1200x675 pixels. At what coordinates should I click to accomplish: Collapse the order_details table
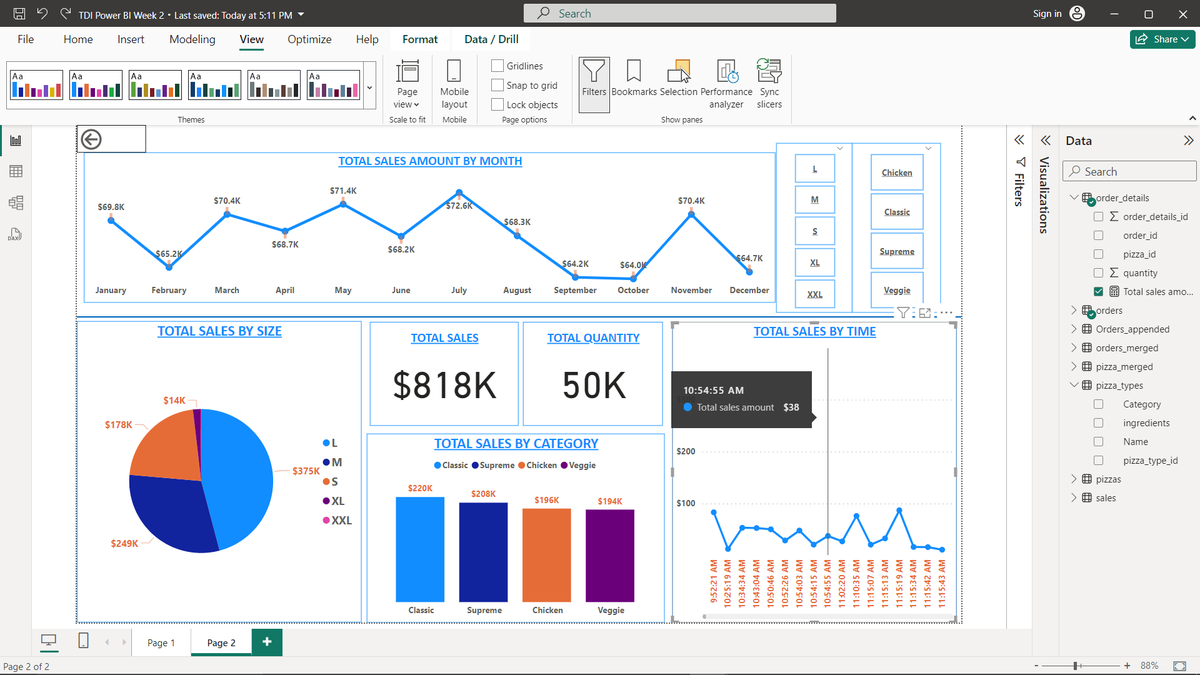pos(1074,198)
